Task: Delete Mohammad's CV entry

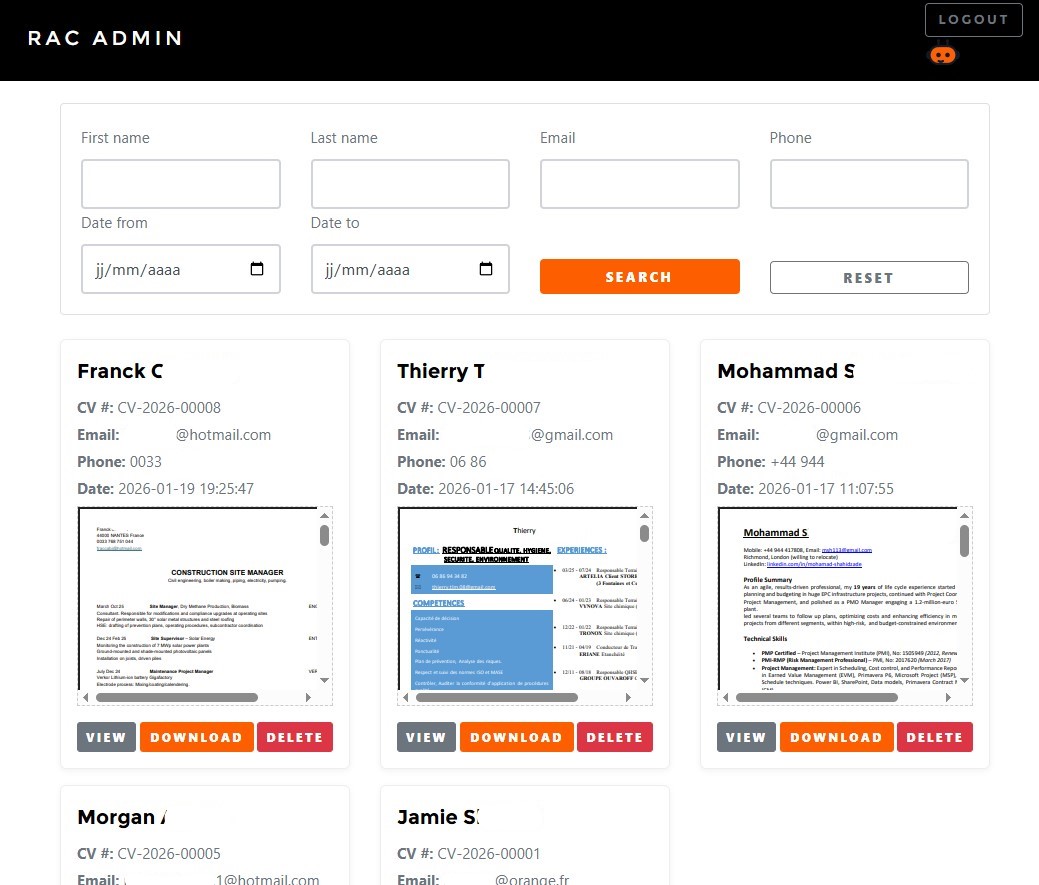Action: click(x=934, y=737)
